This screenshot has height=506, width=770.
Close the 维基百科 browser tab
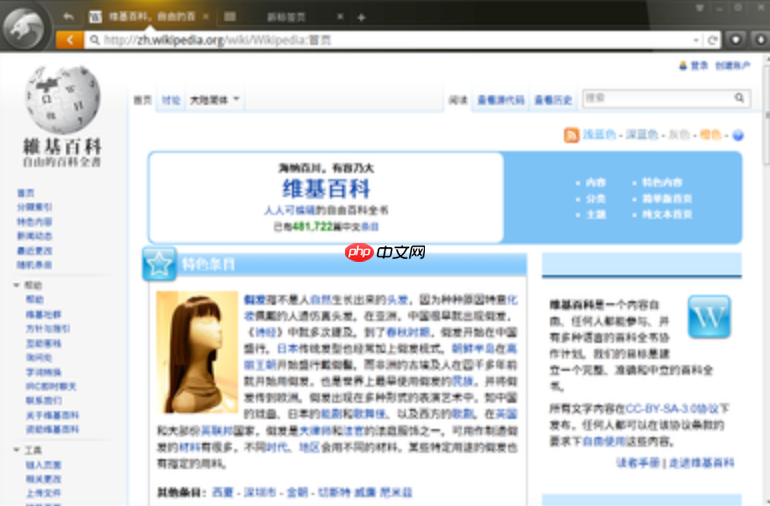click(x=206, y=17)
